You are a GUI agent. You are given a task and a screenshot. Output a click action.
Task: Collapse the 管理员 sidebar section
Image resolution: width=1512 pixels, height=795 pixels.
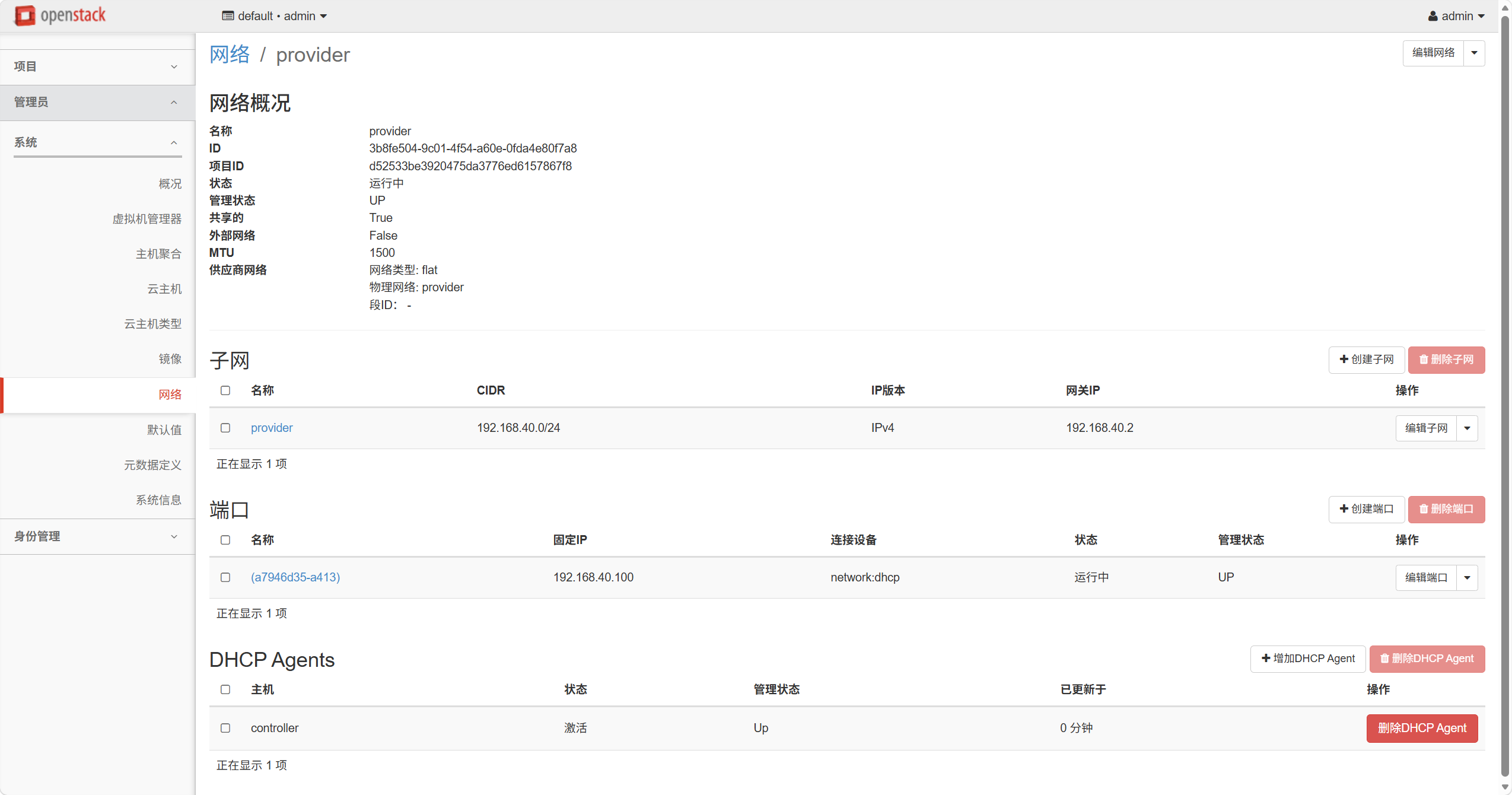[x=97, y=103]
